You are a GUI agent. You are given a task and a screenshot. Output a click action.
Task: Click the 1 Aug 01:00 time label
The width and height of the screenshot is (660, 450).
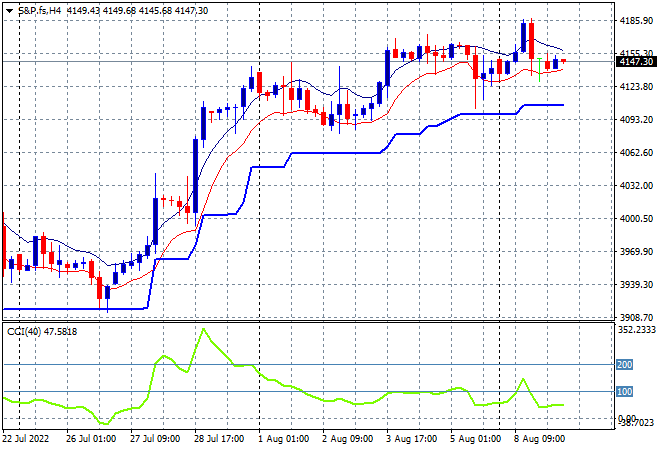(x=283, y=439)
